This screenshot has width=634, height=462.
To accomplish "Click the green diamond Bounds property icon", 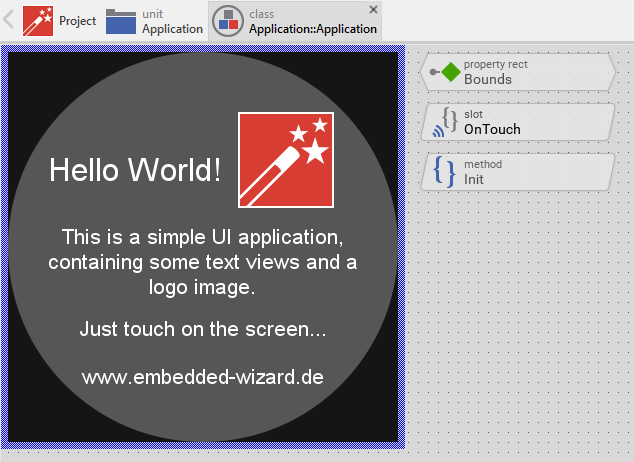I will pyautogui.click(x=451, y=72).
